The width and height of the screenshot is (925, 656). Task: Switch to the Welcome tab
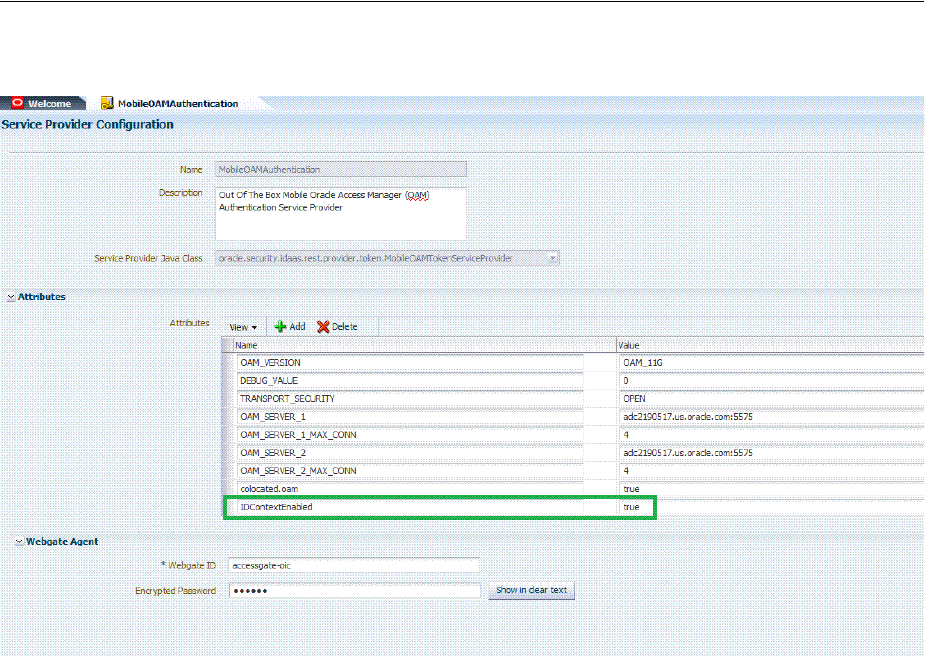point(42,103)
